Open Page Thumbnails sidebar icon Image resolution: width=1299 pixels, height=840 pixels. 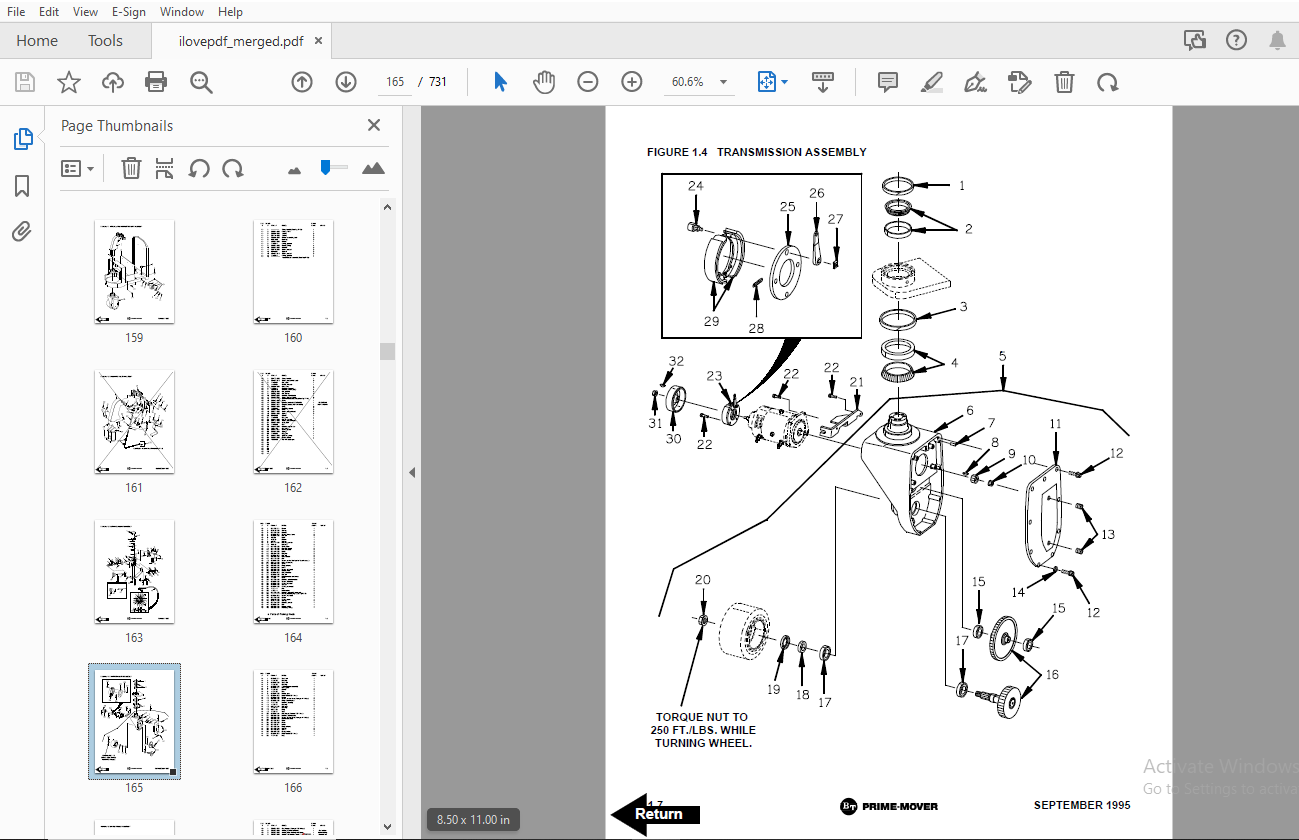[x=22, y=139]
